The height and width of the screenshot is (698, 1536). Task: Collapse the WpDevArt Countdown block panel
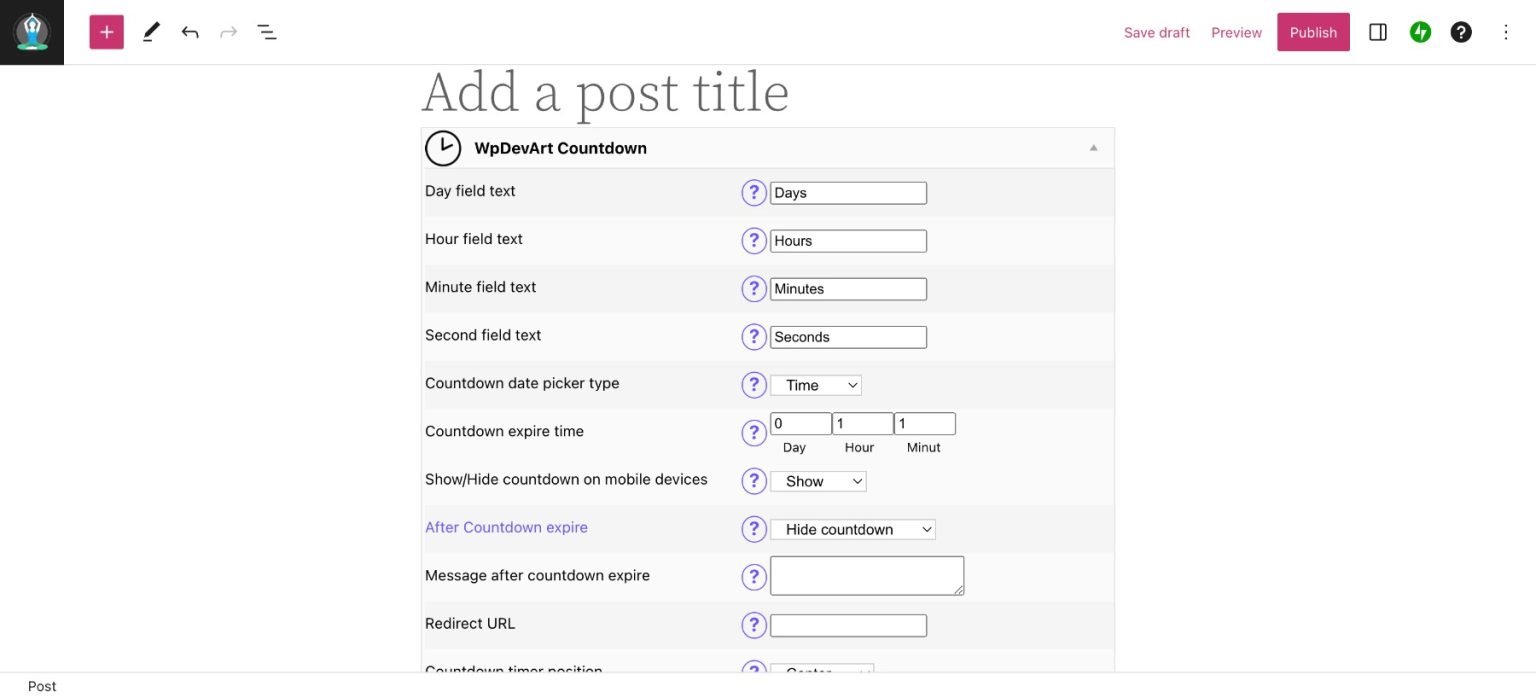point(1093,145)
